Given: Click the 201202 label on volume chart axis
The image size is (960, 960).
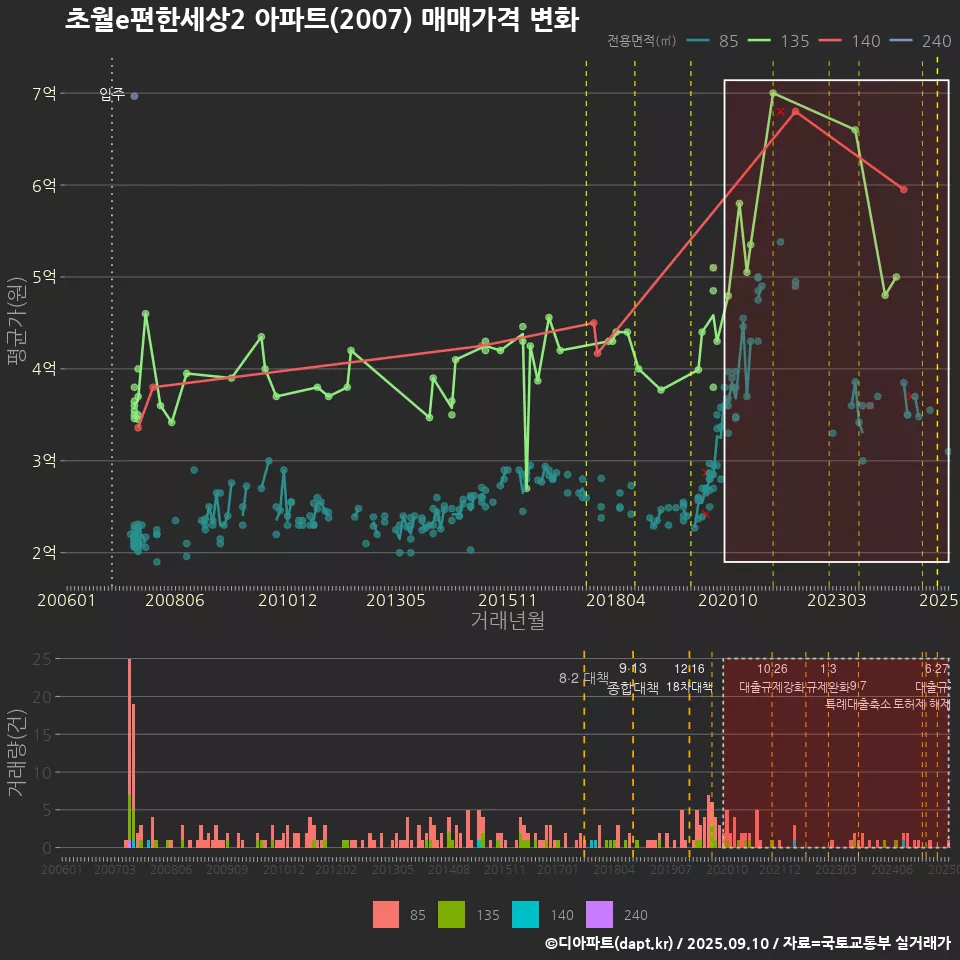Looking at the screenshot, I should (336, 869).
